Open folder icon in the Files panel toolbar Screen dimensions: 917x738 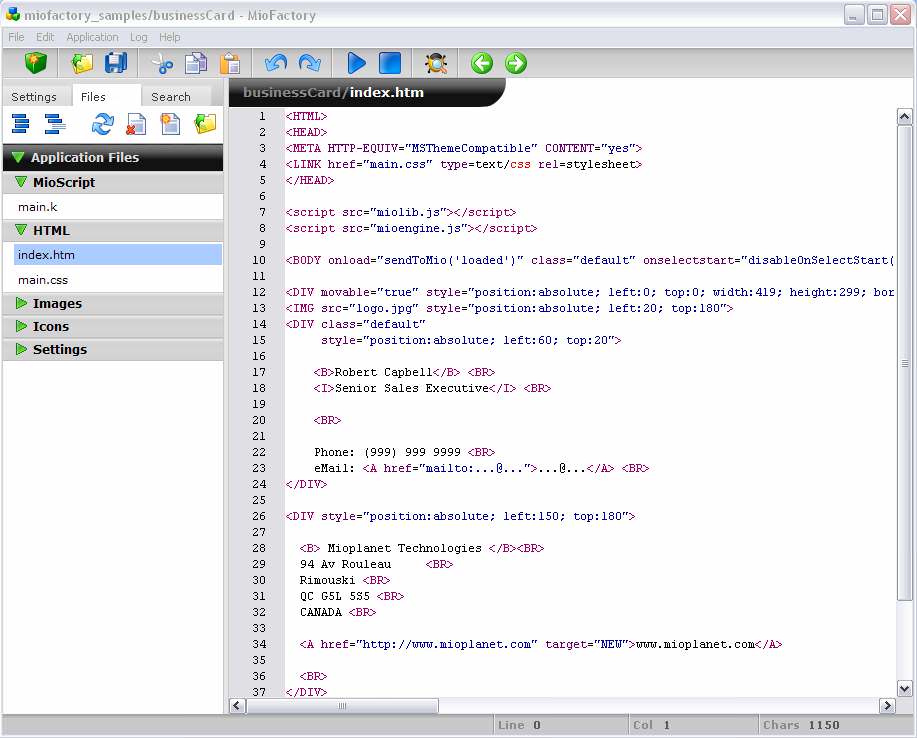pos(205,124)
